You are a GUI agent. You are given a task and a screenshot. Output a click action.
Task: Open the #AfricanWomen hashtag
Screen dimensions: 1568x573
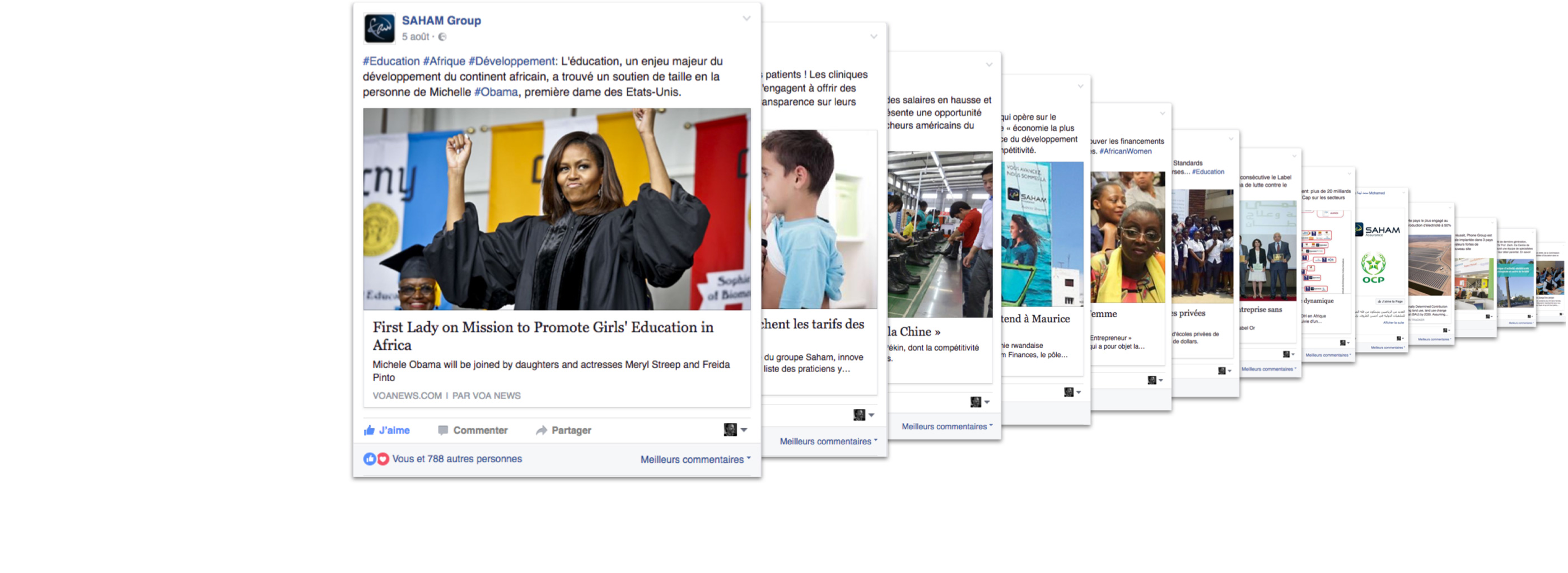[1126, 152]
